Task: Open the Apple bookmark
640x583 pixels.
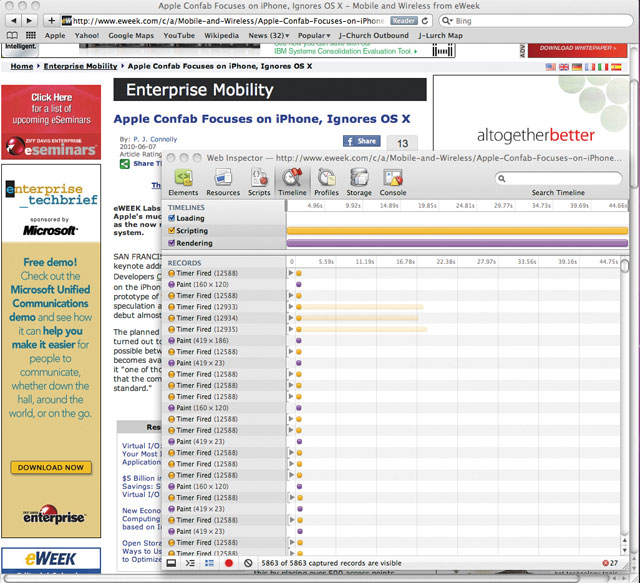Action: (x=55, y=36)
